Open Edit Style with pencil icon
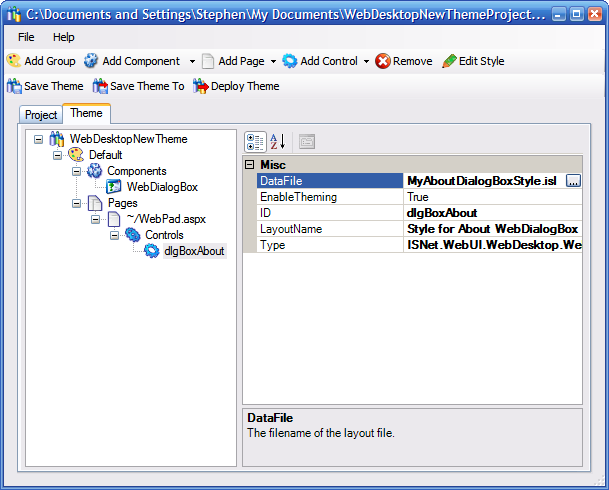609x490 pixels. pos(449,61)
